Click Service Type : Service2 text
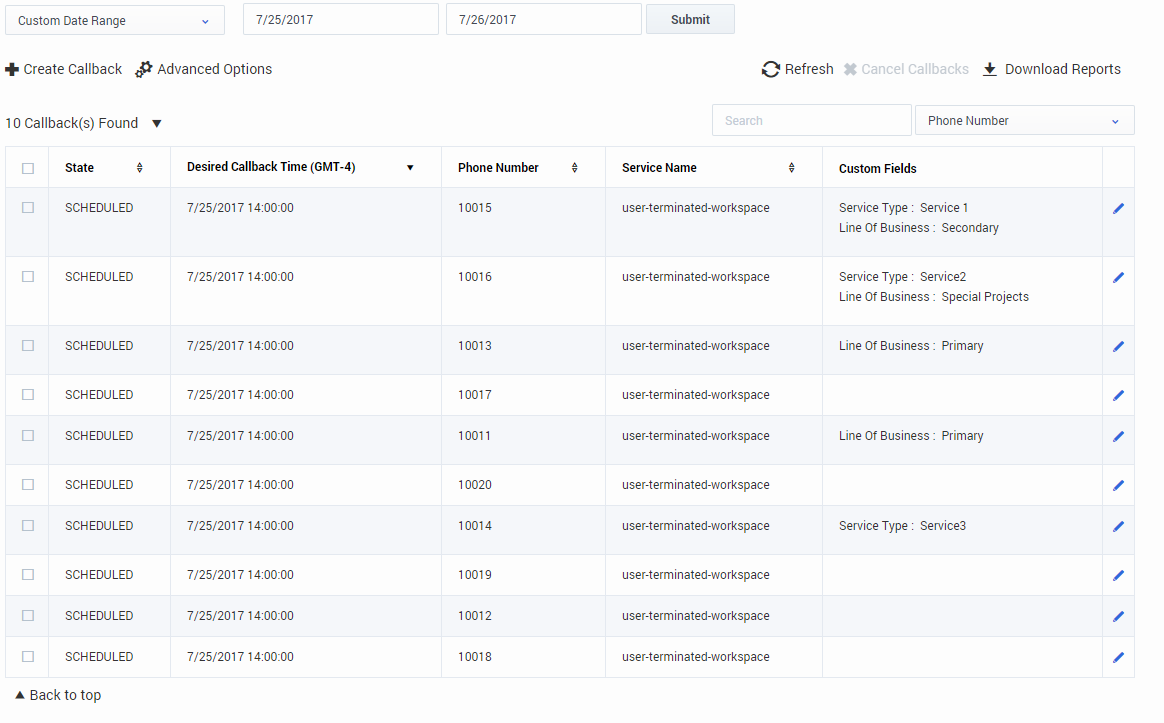Image resolution: width=1164 pixels, height=723 pixels. tap(902, 277)
